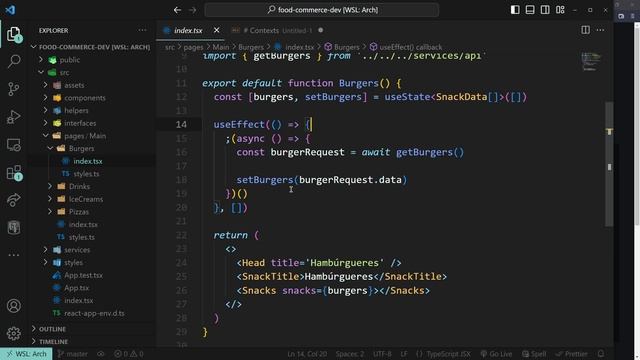Switch to the Contexts Untitled-1 tab
The image size is (640, 360).
pos(278,30)
